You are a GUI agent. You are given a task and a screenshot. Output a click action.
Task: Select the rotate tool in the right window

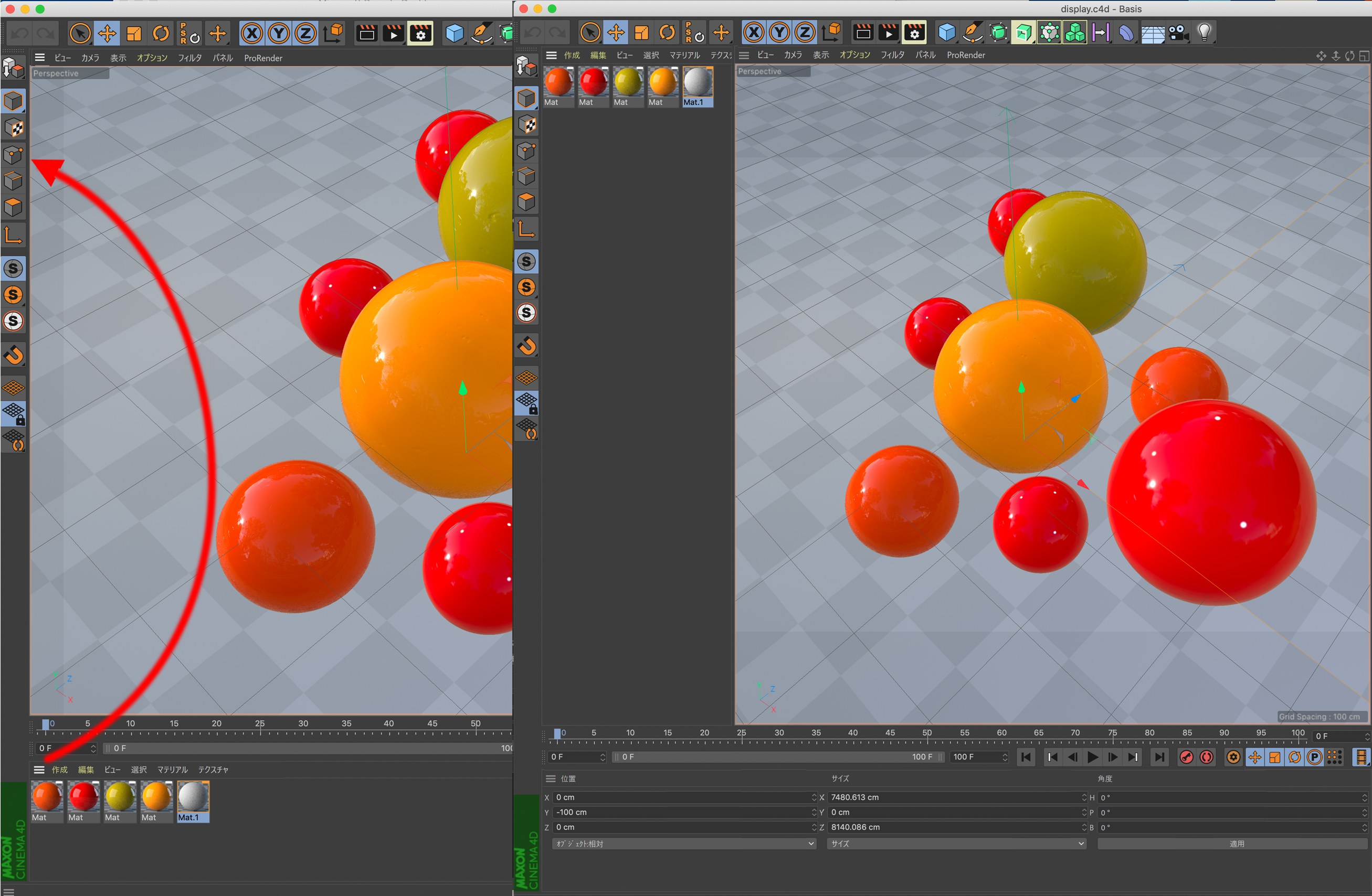pos(667,33)
